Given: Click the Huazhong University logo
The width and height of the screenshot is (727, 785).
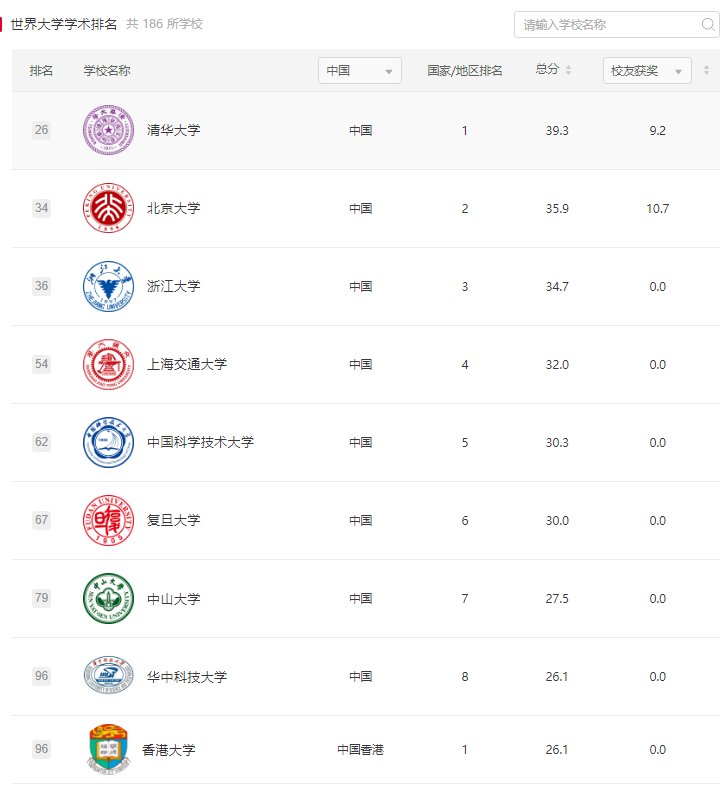Looking at the screenshot, I should pyautogui.click(x=108, y=676).
